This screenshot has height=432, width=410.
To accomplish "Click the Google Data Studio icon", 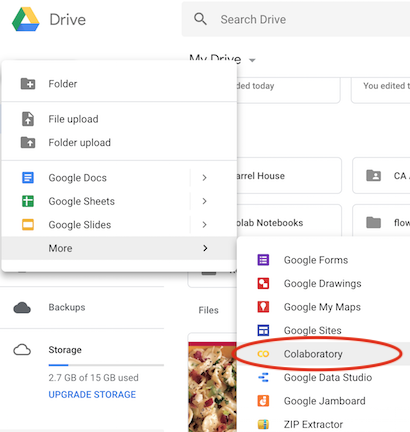I will pos(263,377).
